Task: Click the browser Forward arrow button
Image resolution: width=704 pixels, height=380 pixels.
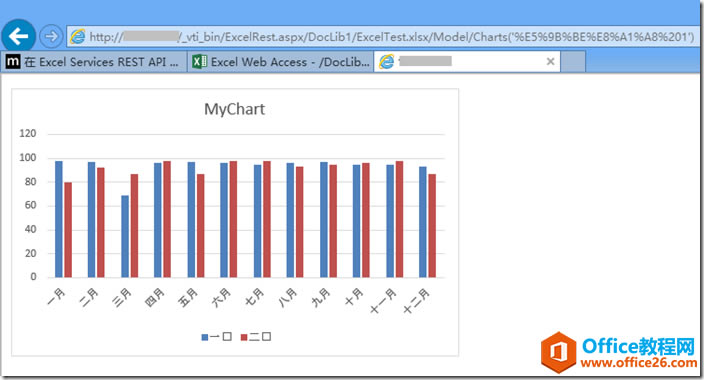Action: [51, 36]
